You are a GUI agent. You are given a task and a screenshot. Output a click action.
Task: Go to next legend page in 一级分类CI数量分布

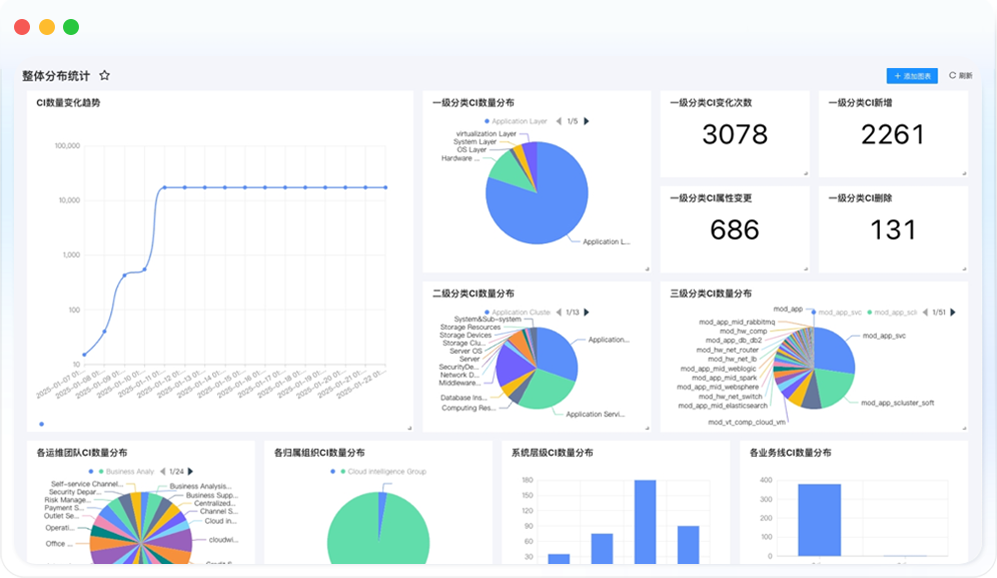(587, 121)
